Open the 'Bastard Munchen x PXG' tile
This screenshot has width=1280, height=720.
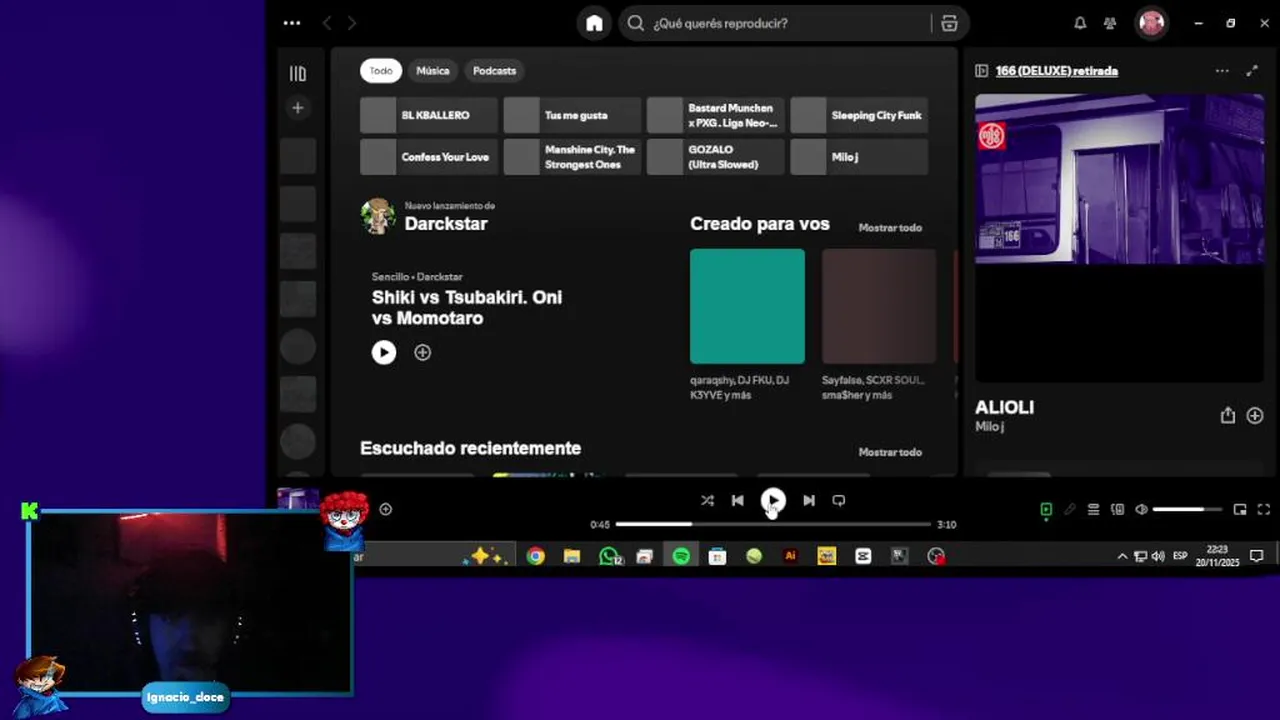tap(716, 115)
